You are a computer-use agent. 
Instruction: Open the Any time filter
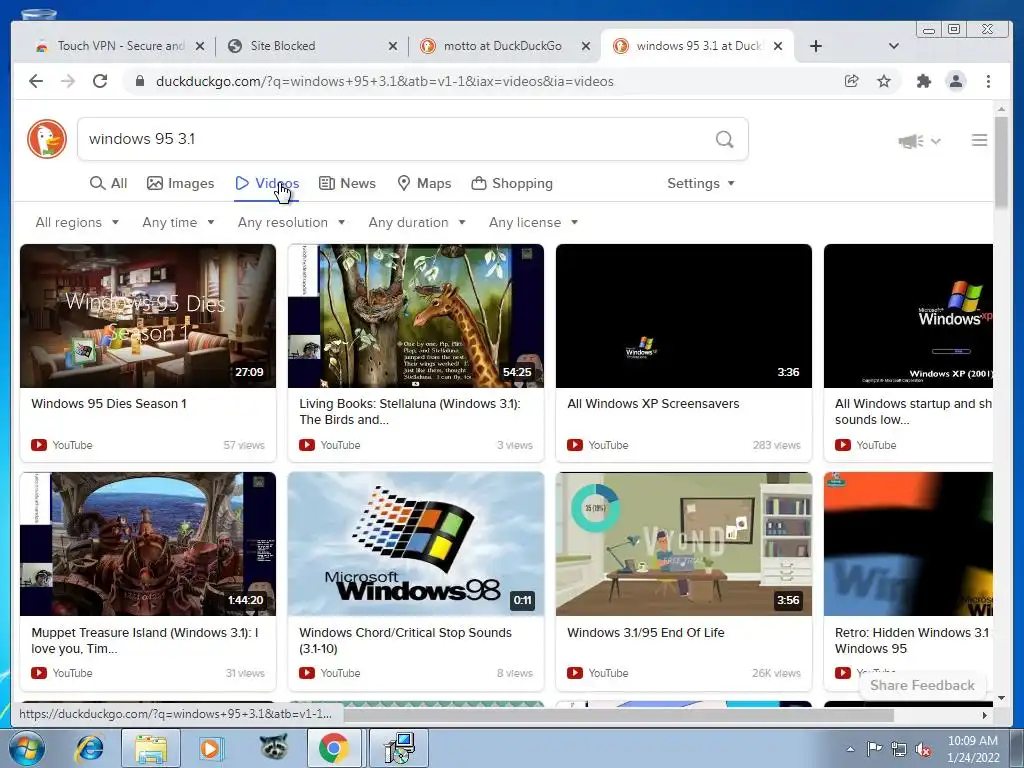pyautogui.click(x=178, y=223)
